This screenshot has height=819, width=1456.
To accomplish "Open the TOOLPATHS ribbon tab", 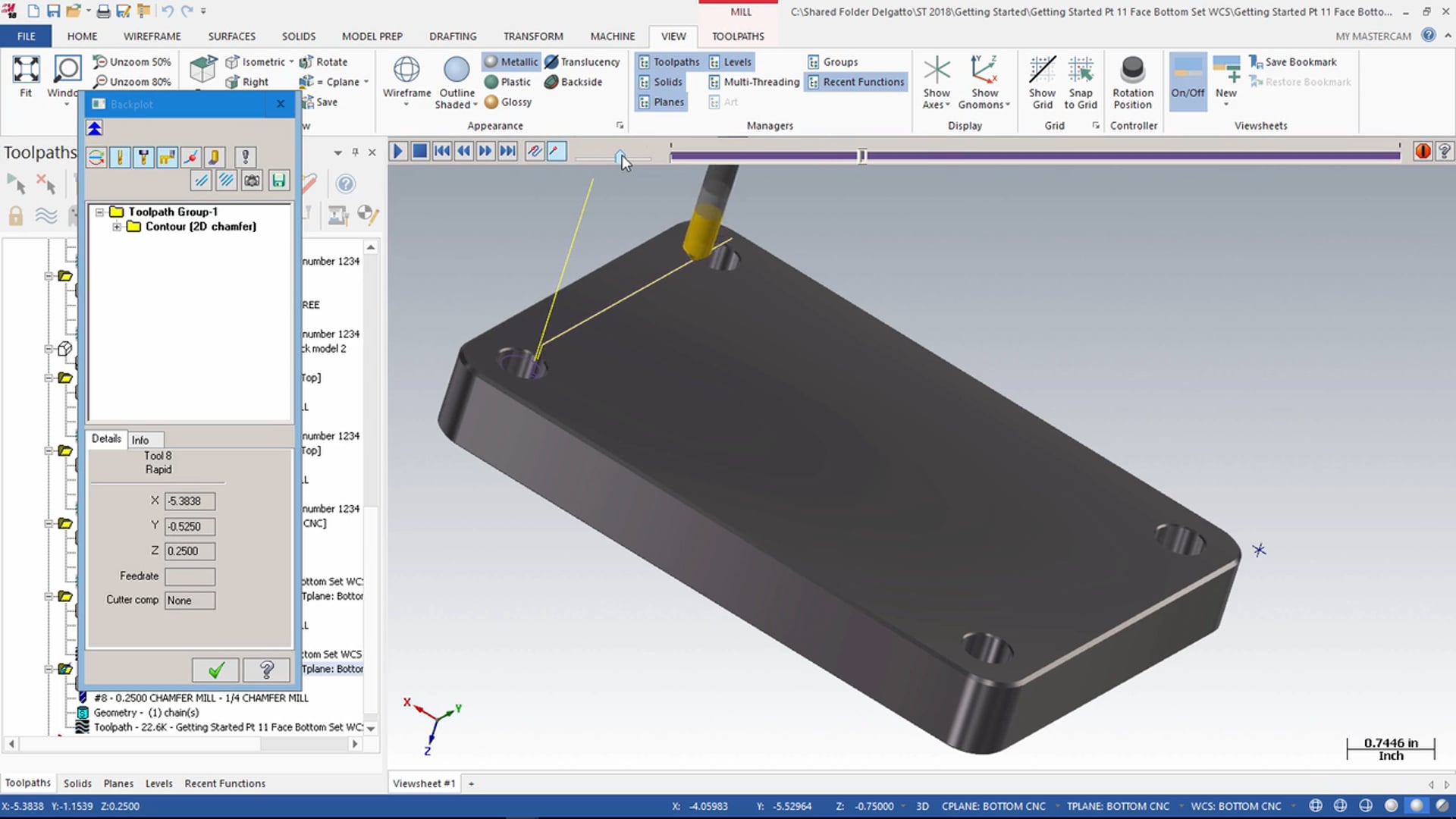I will pyautogui.click(x=738, y=36).
